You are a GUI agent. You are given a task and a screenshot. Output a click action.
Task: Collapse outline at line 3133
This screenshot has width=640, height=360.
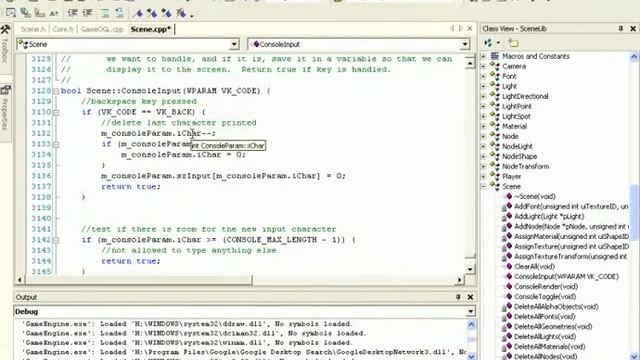tap(56, 144)
